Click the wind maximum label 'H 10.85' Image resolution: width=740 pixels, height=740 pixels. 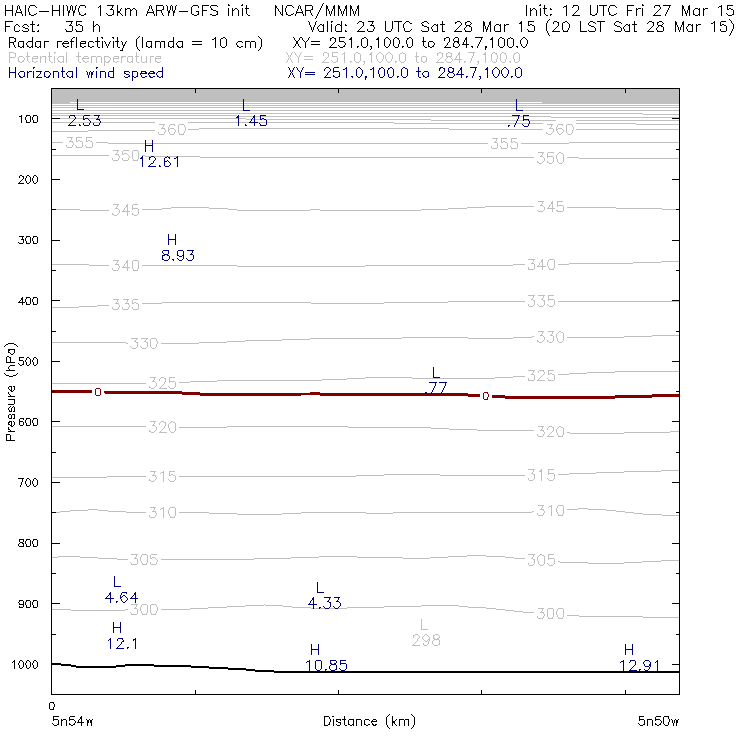[x=326, y=658]
